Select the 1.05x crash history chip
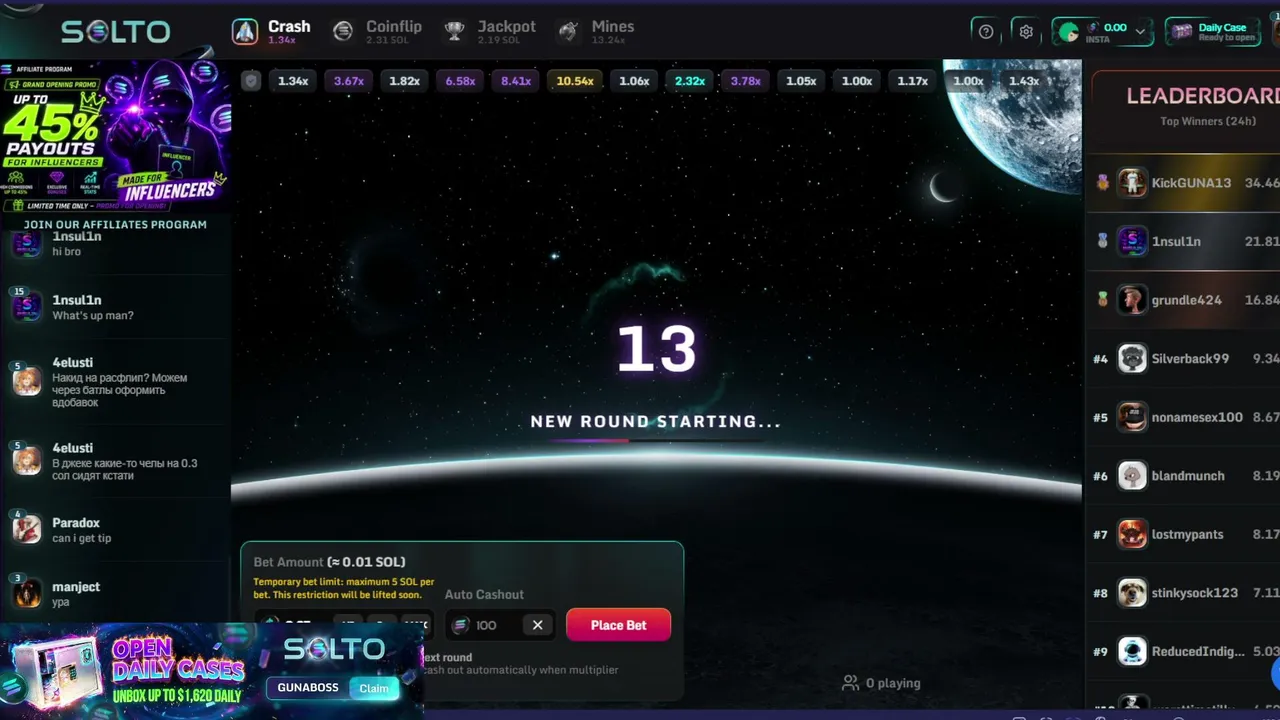The width and height of the screenshot is (1280, 720). click(801, 81)
